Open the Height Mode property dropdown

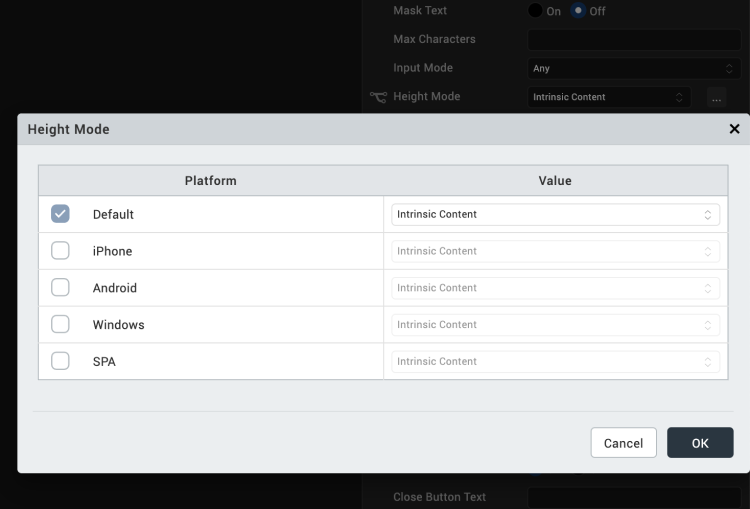point(609,97)
